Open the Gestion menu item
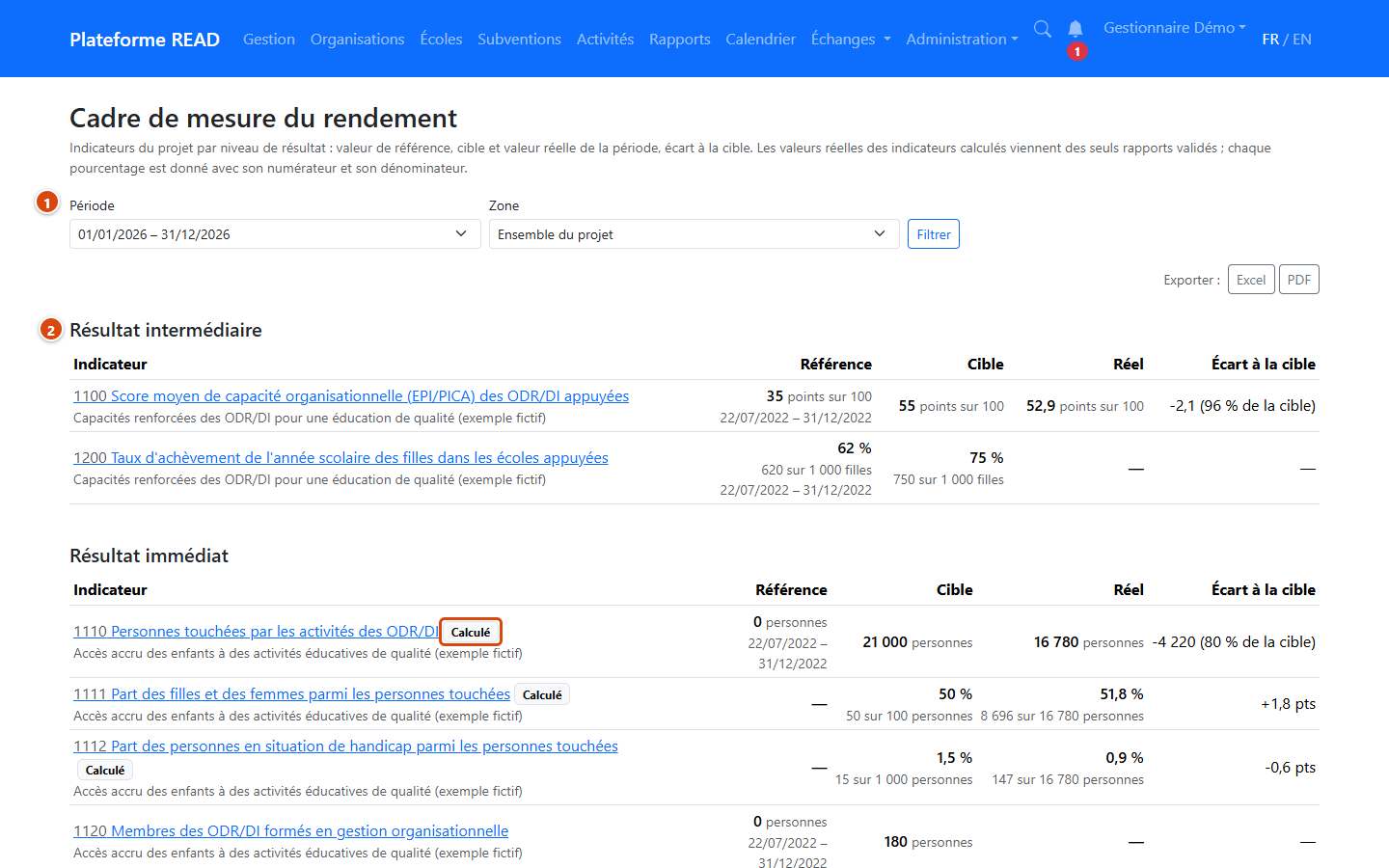Screen dimensions: 1389x868 pyautogui.click(x=269, y=40)
